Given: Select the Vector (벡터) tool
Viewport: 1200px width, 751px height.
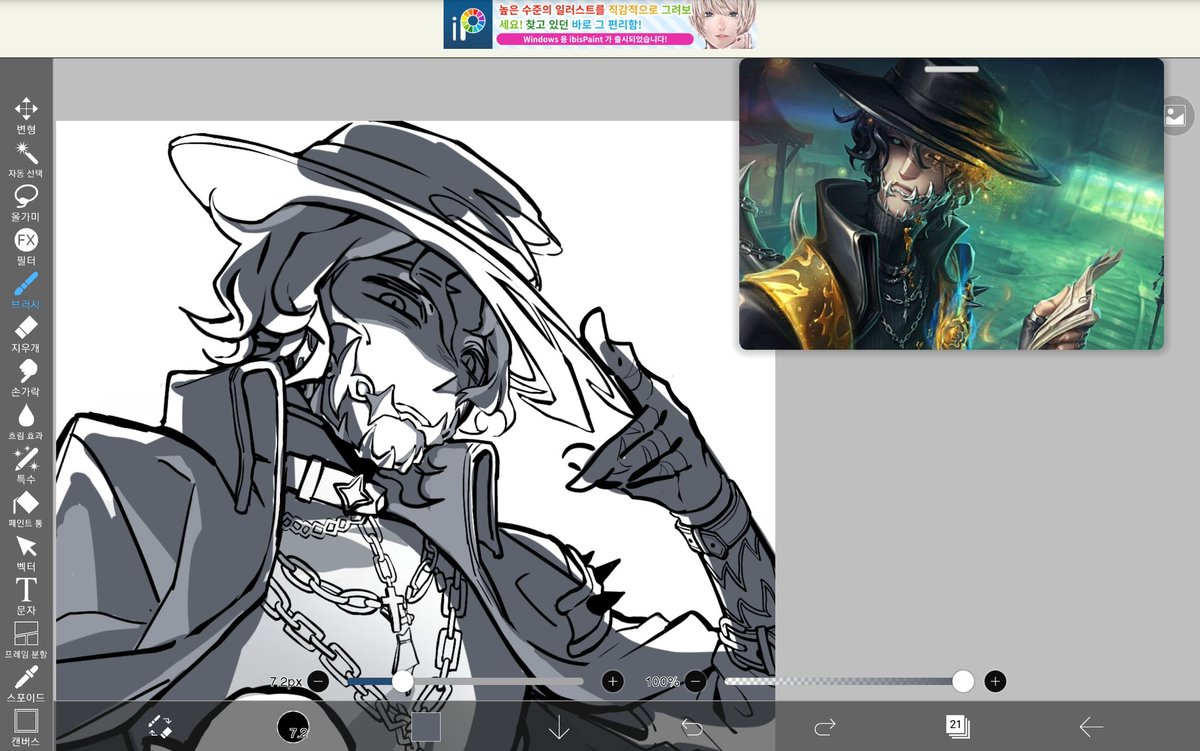Looking at the screenshot, I should (26, 553).
